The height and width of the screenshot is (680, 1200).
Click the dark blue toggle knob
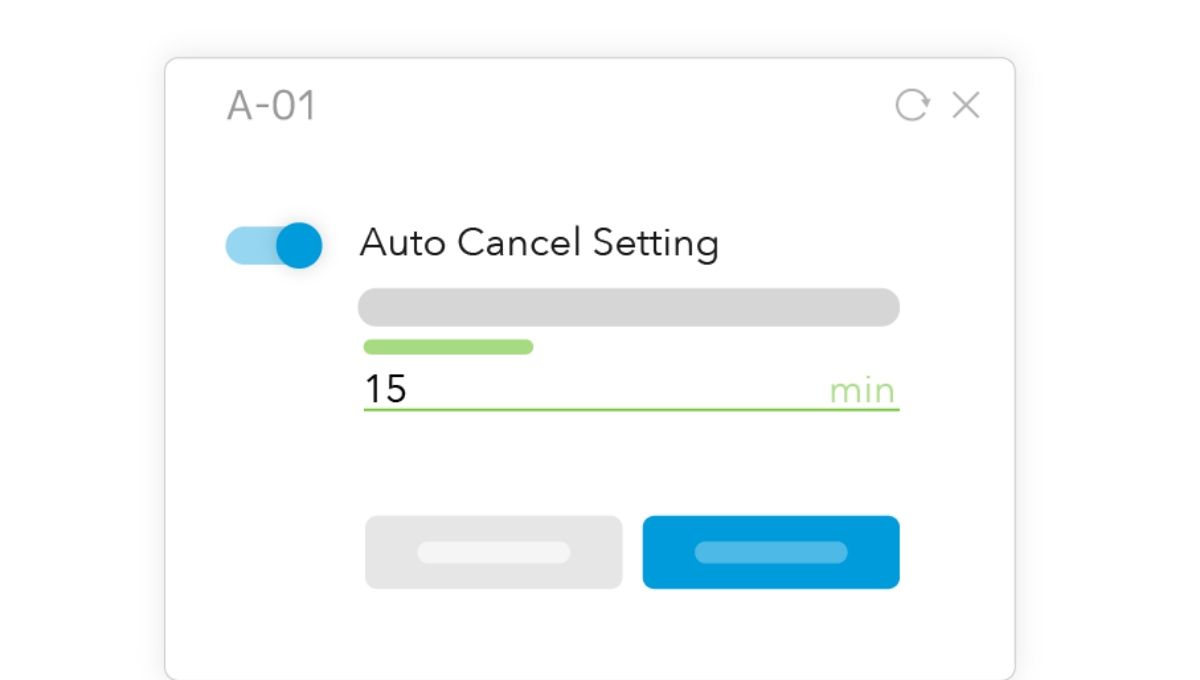point(299,245)
